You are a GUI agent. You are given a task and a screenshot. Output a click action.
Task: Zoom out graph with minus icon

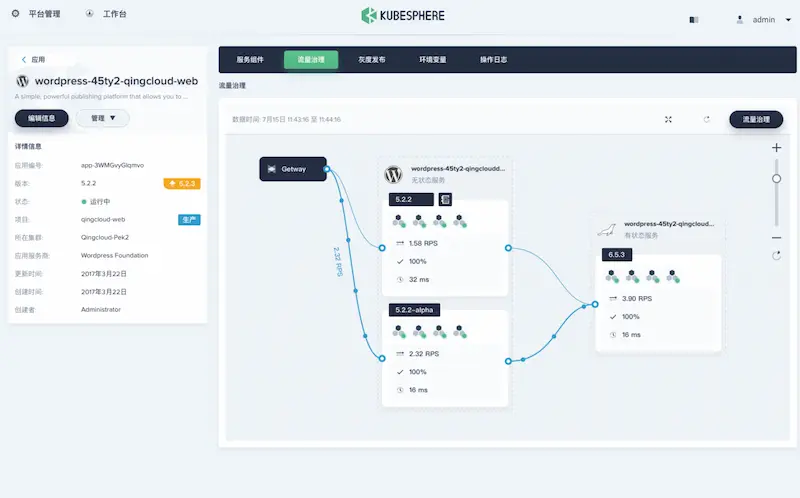(x=777, y=238)
